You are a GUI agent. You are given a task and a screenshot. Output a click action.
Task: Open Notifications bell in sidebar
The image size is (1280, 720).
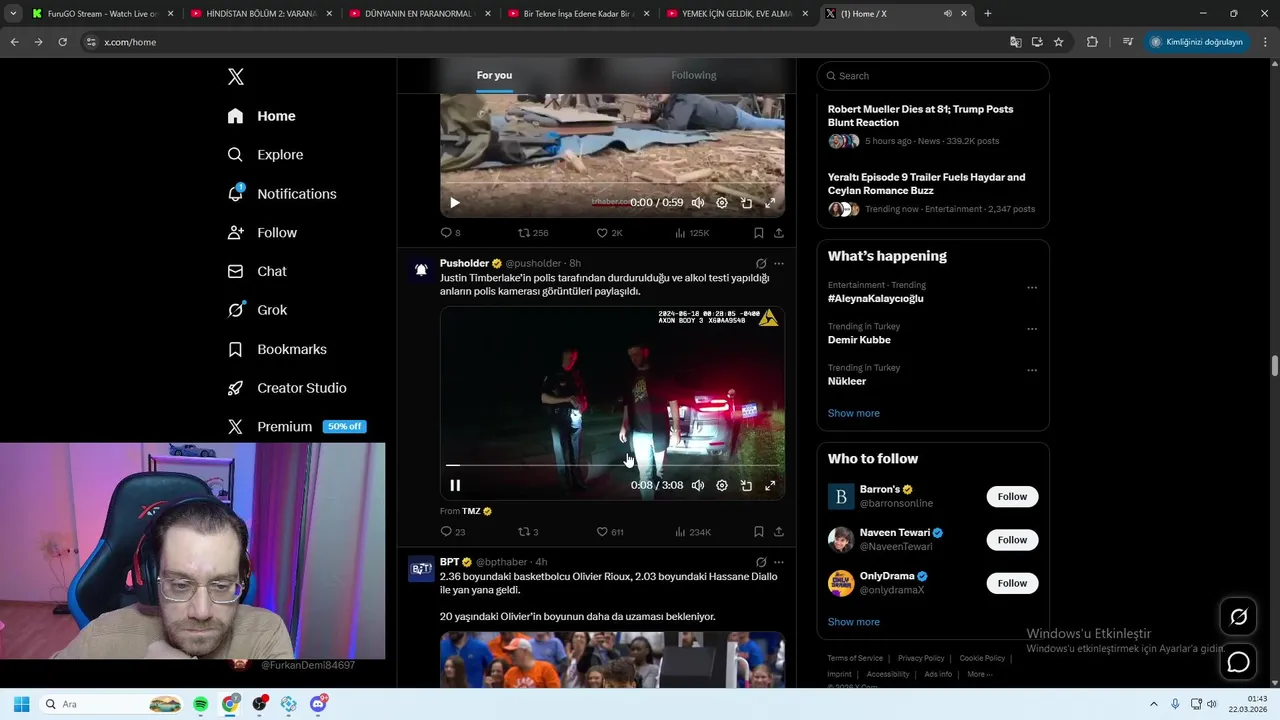click(x=235, y=193)
